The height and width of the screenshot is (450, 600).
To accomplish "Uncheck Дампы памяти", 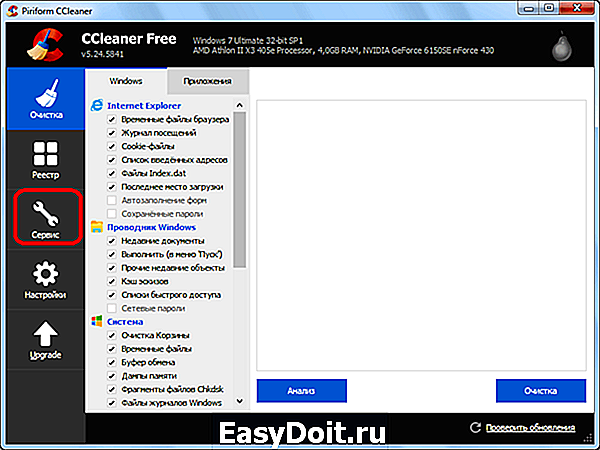I will [x=111, y=376].
